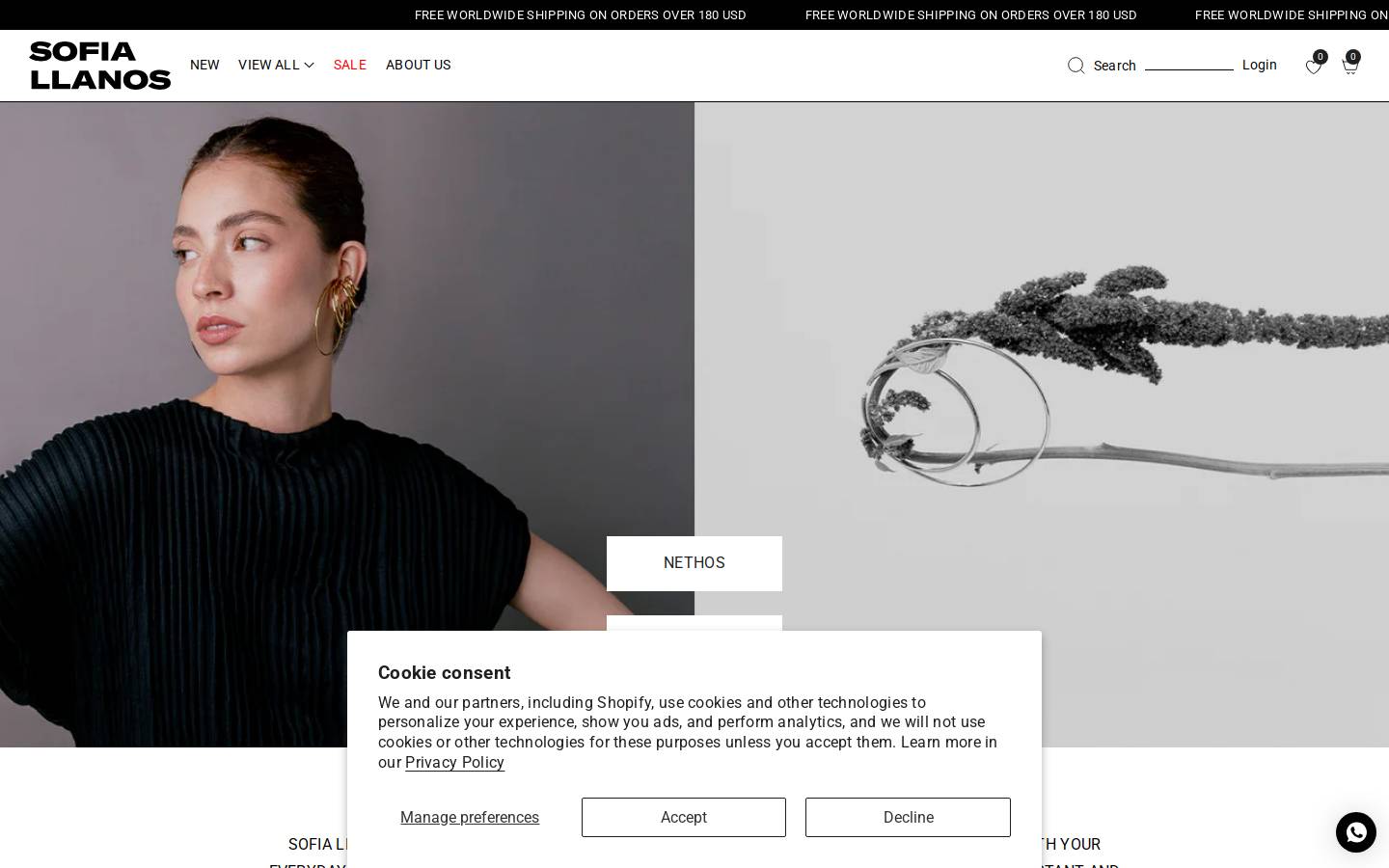Open the ABOUT US page
The width and height of the screenshot is (1389, 868).
pyautogui.click(x=419, y=65)
